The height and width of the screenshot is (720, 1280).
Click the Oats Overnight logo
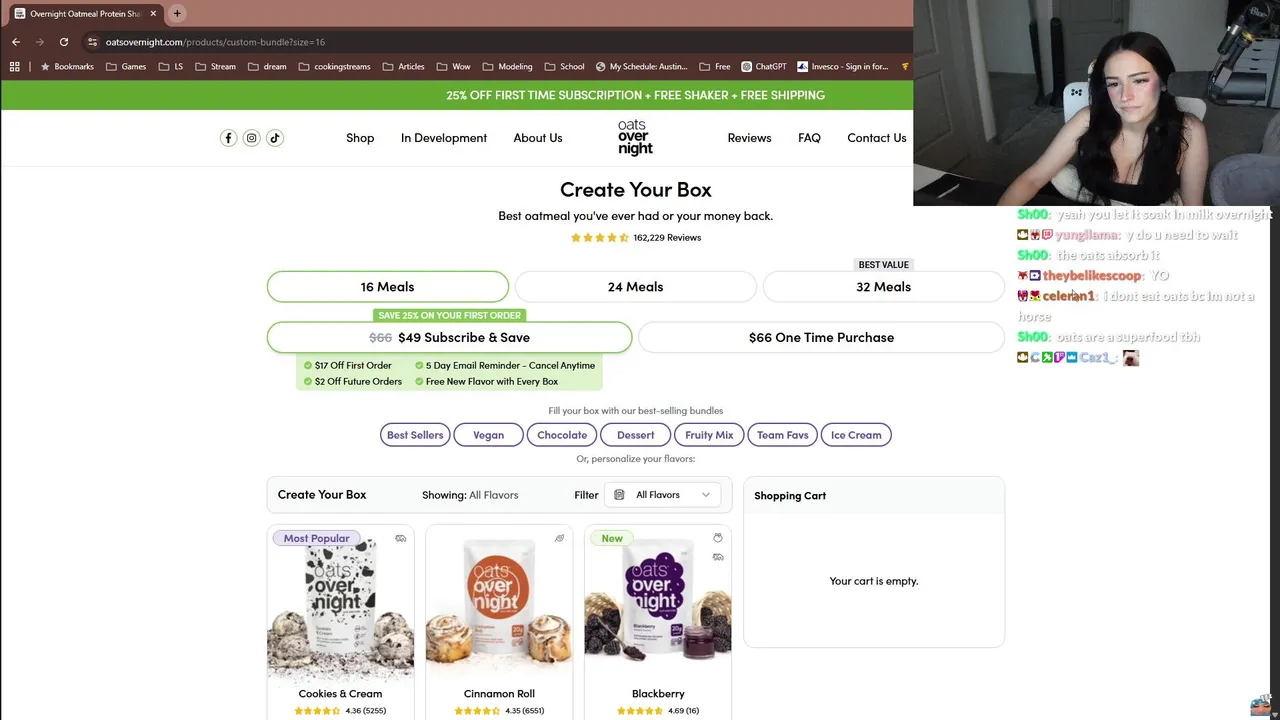click(x=635, y=138)
